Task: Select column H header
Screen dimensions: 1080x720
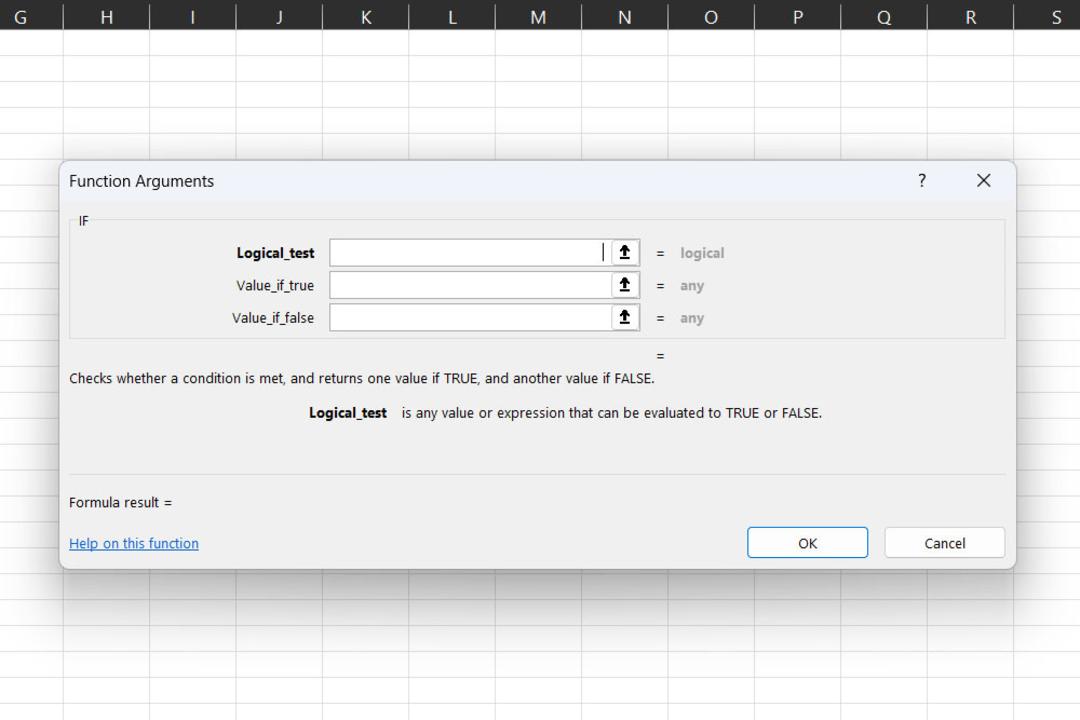Action: [x=106, y=17]
